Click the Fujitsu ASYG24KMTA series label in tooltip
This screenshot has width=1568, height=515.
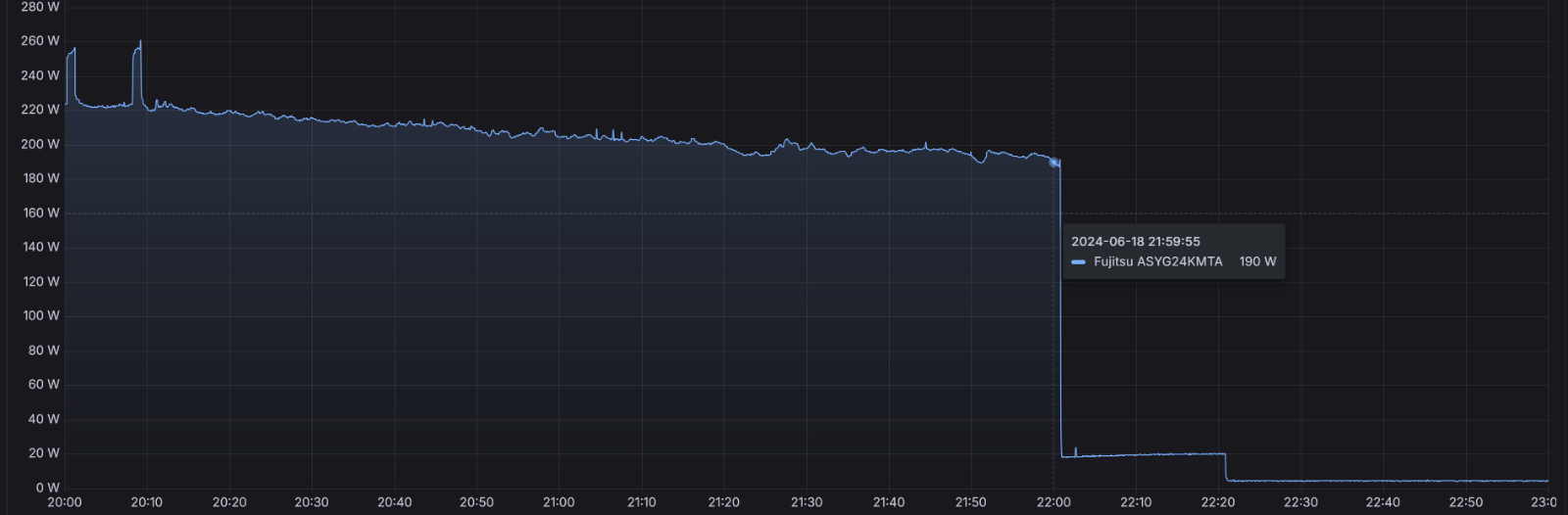click(1157, 261)
